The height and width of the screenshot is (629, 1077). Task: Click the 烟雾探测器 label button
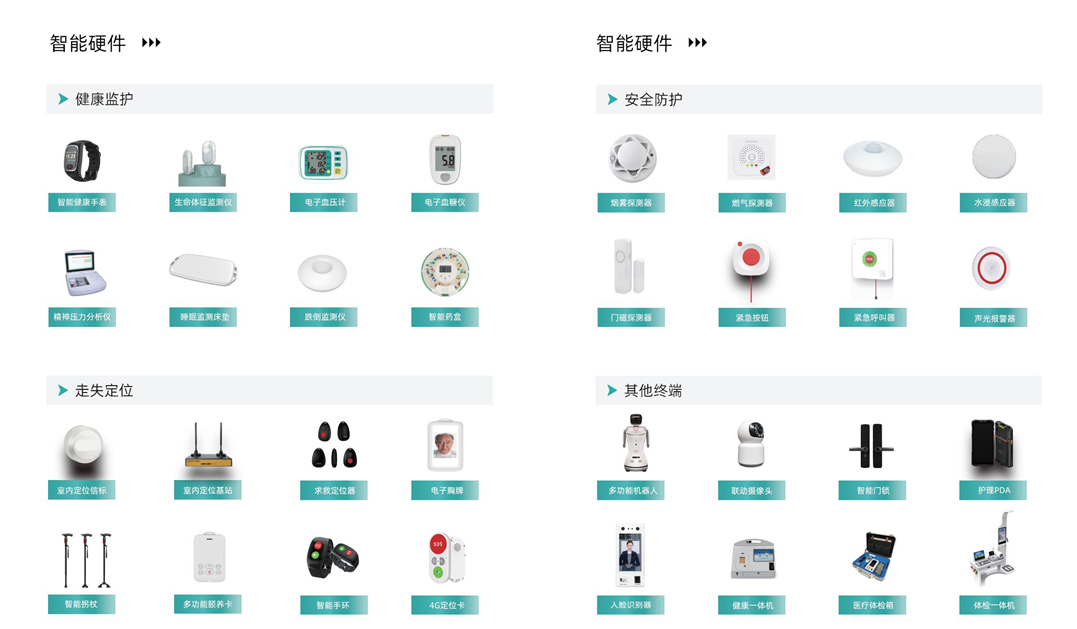pos(631,203)
